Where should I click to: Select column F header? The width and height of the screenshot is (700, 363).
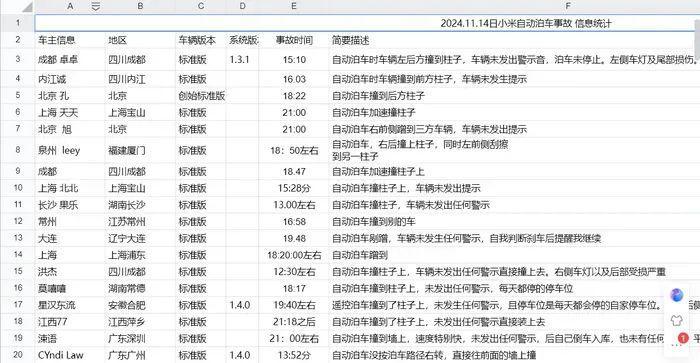pos(567,6)
